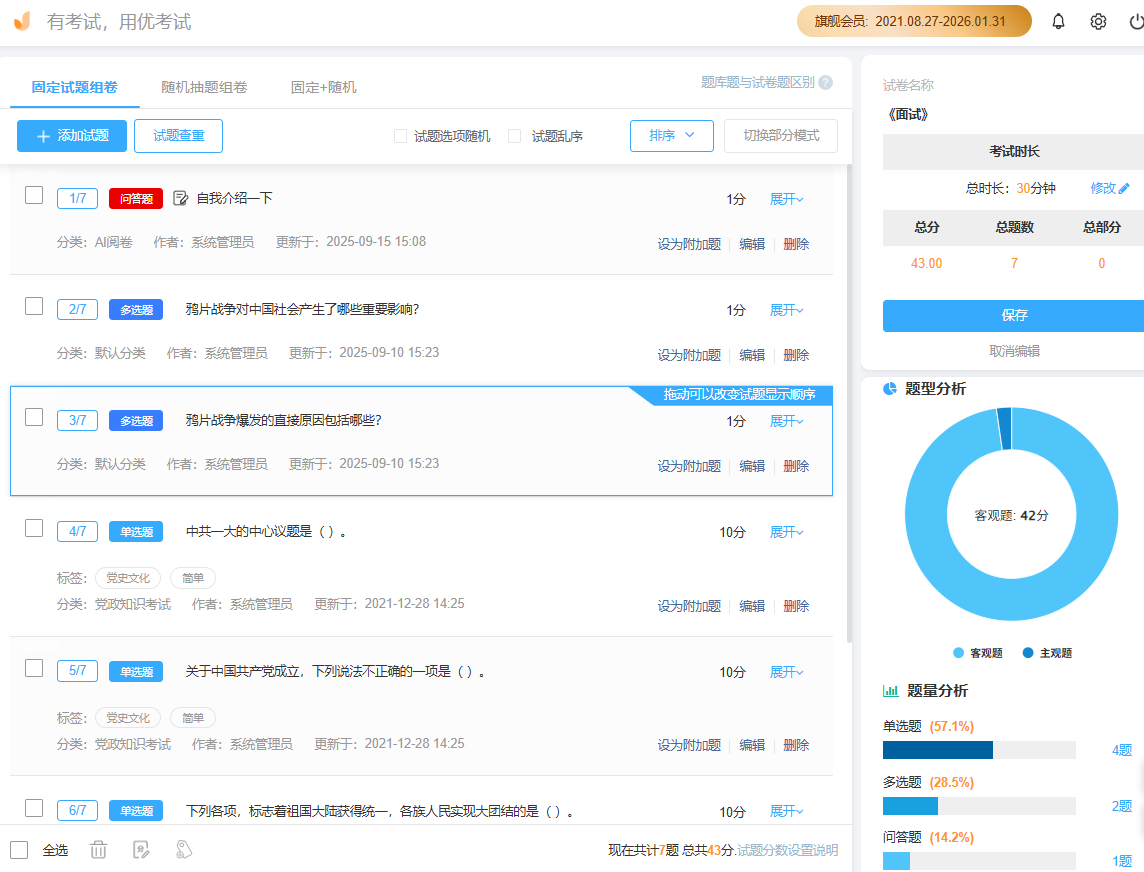
Task: Click the pencil icon next to 修改
Action: click(1124, 188)
